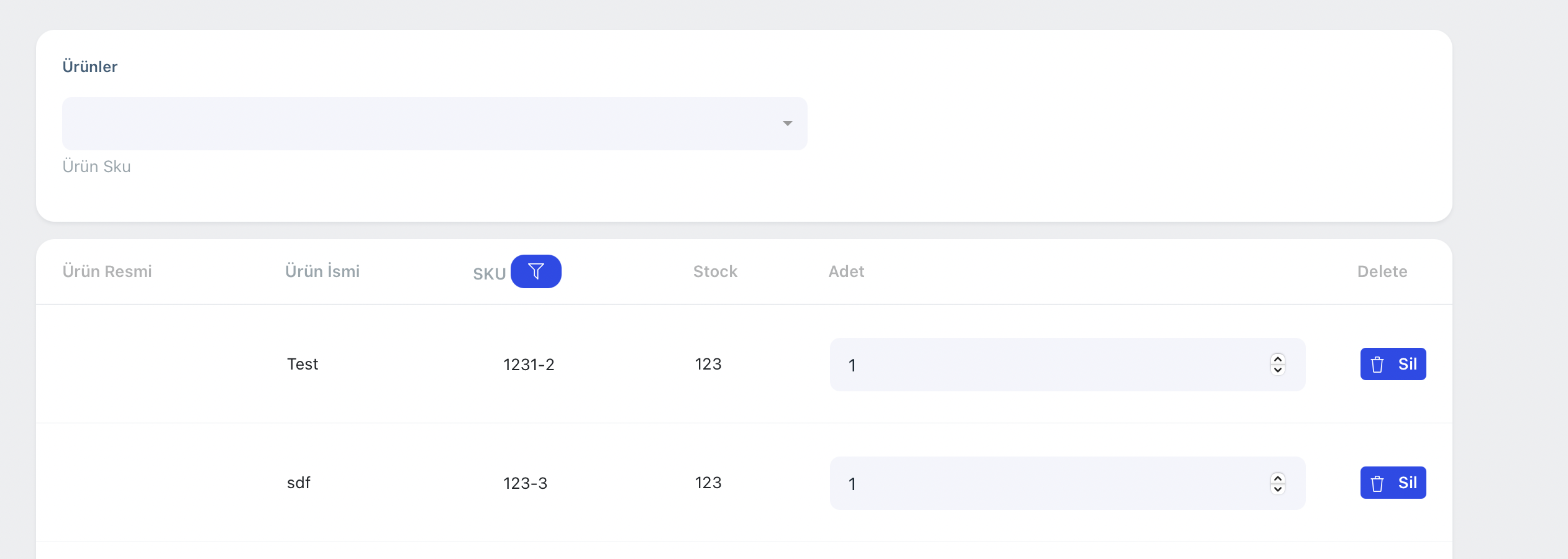Select the sdf product name cell

tap(298, 483)
